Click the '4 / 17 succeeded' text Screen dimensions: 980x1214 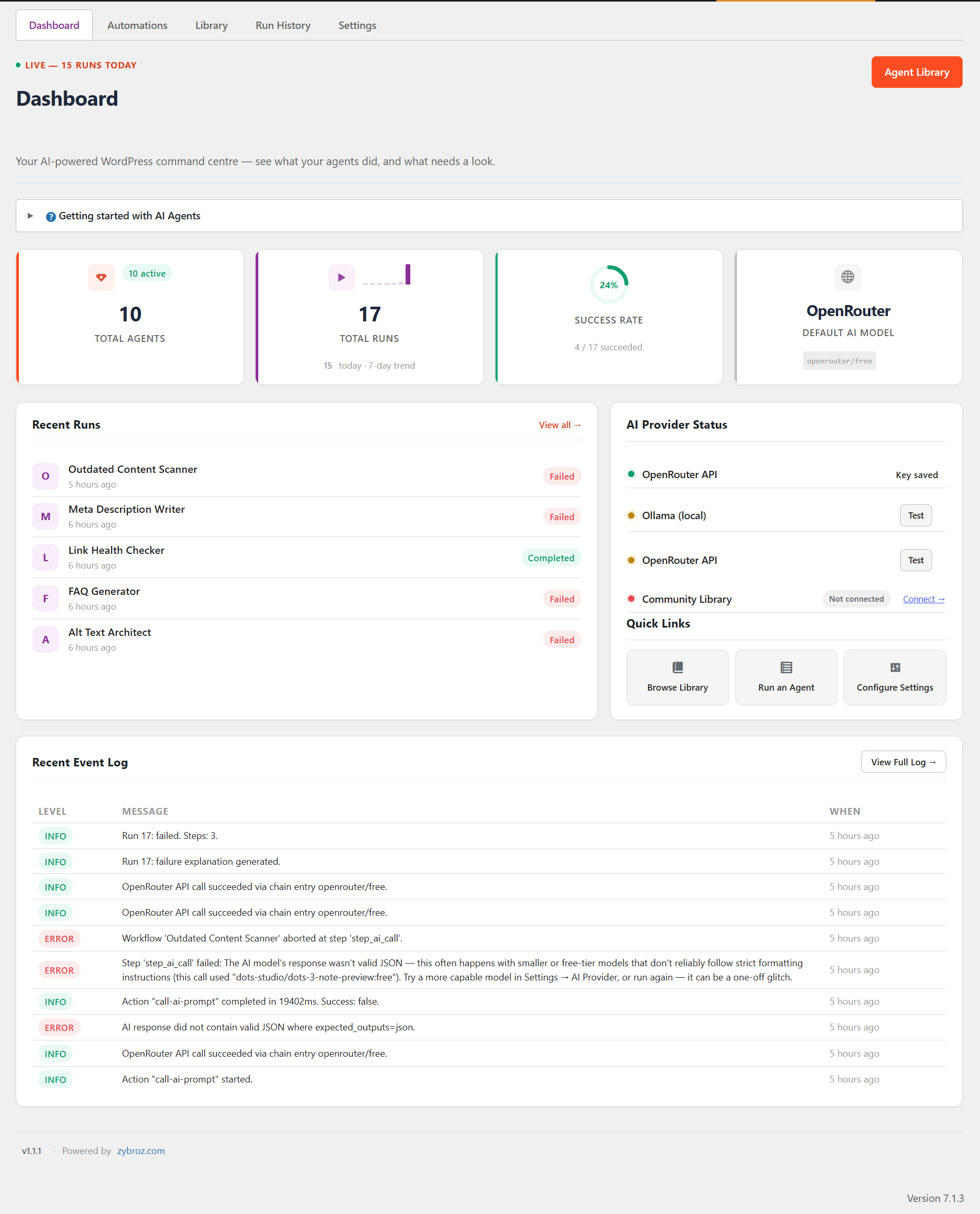pyautogui.click(x=608, y=347)
